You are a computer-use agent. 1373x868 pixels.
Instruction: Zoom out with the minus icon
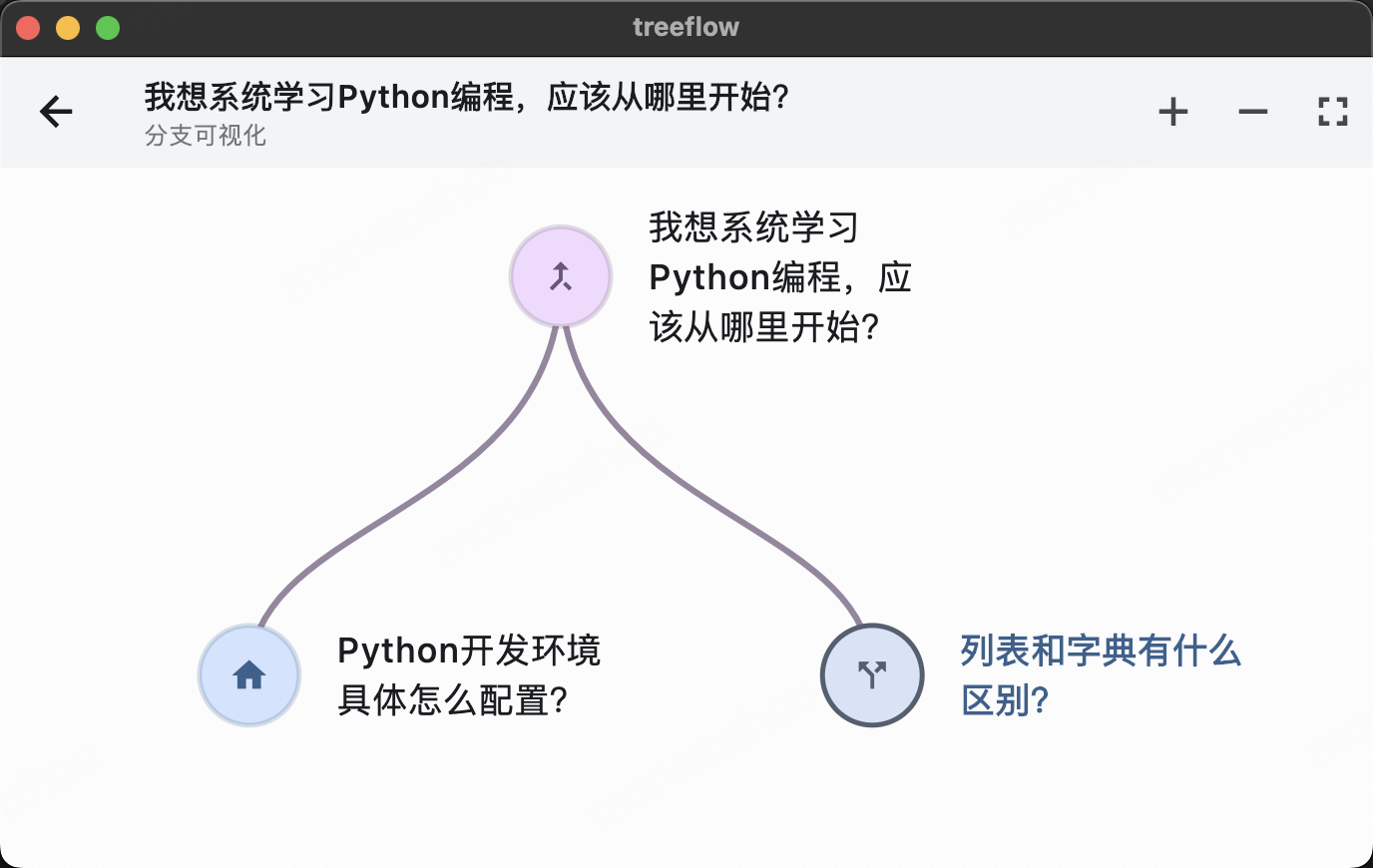pos(1252,111)
